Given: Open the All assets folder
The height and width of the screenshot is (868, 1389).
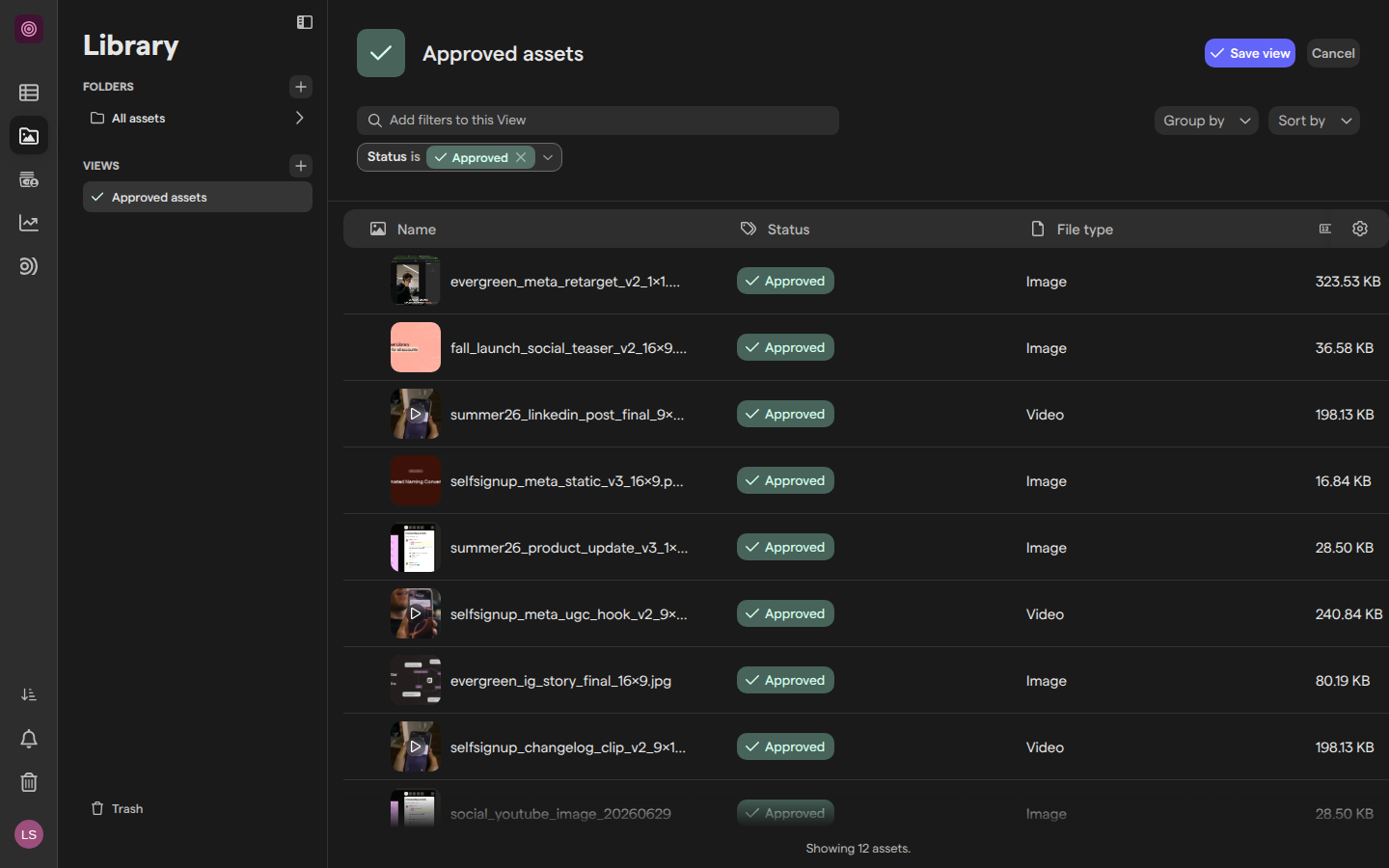Looking at the screenshot, I should pyautogui.click(x=139, y=118).
